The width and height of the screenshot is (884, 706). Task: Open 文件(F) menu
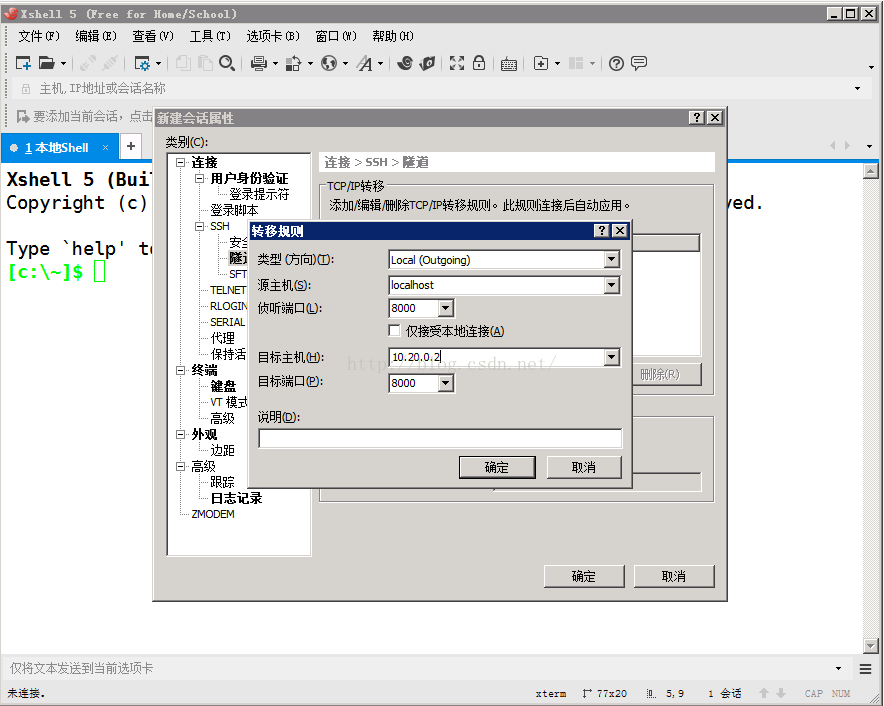pos(39,36)
